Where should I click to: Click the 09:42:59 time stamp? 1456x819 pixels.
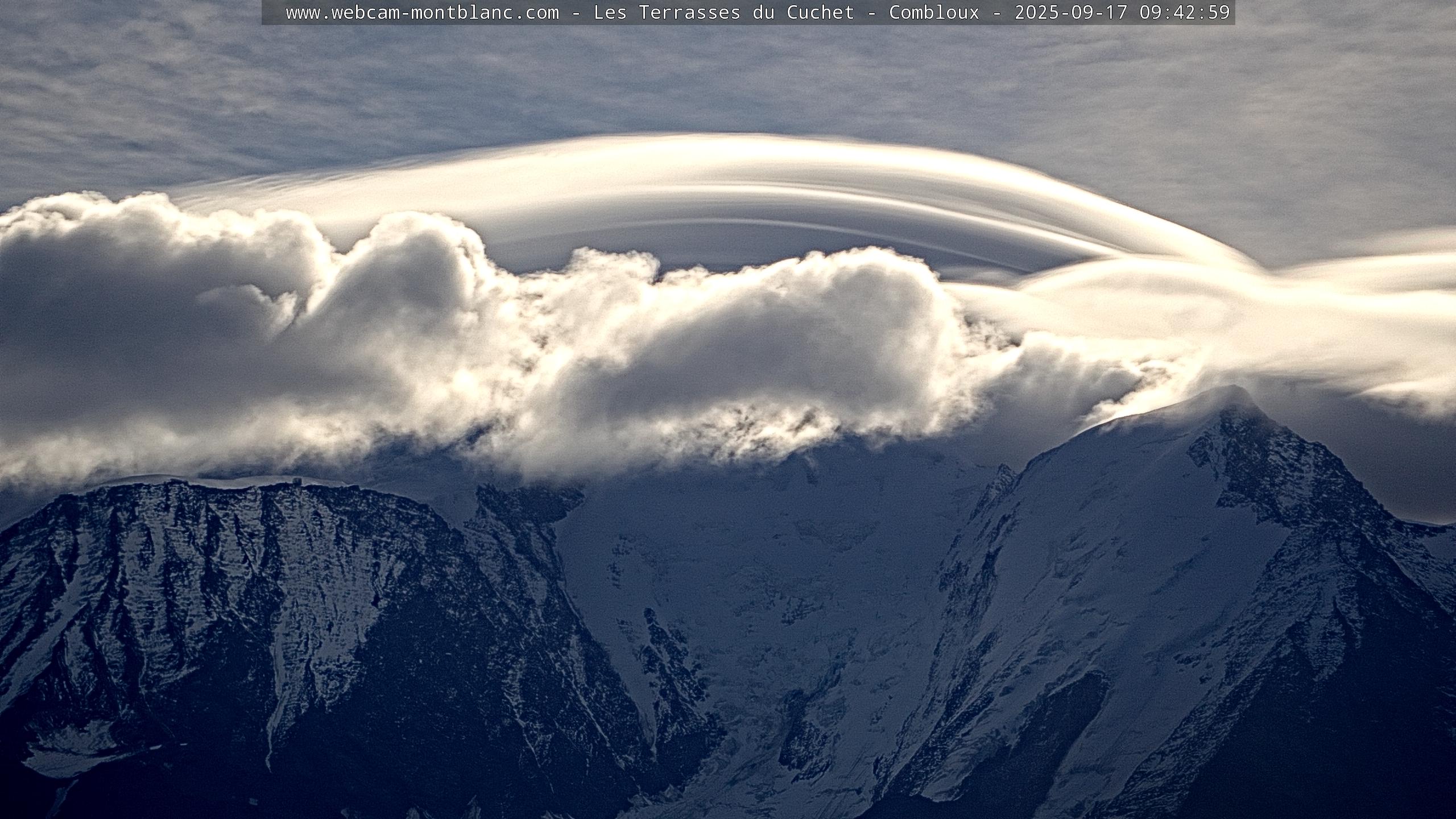(x=1185, y=13)
